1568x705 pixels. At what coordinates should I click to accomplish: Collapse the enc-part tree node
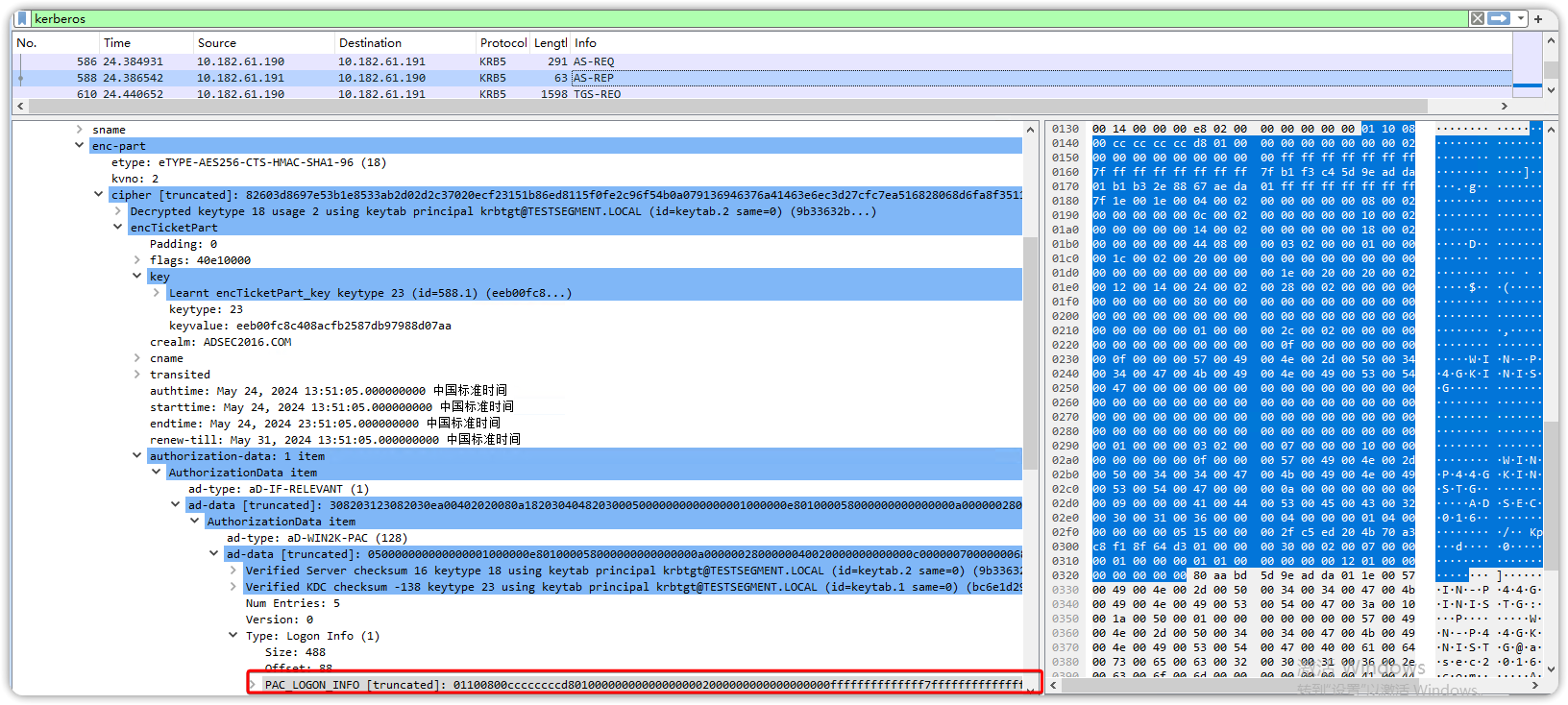79,146
